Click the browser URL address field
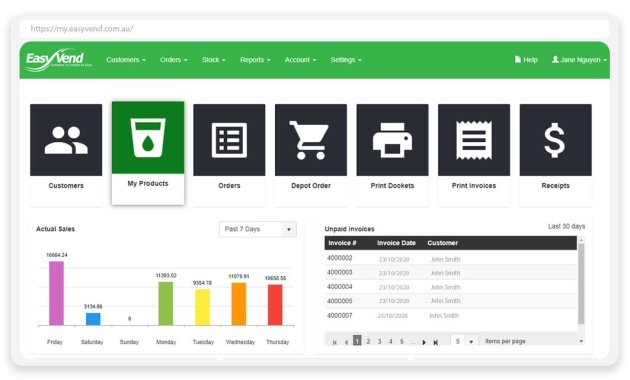Screen dimensions: 630x380 pyautogui.click(x=314, y=29)
